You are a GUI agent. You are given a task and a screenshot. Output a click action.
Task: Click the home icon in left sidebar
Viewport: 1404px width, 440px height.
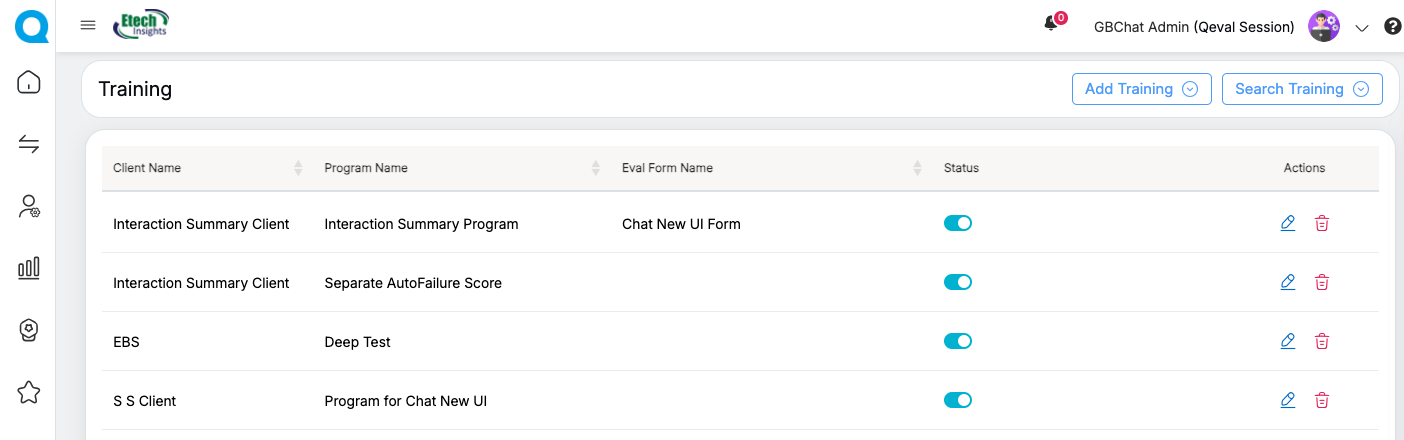point(29,82)
